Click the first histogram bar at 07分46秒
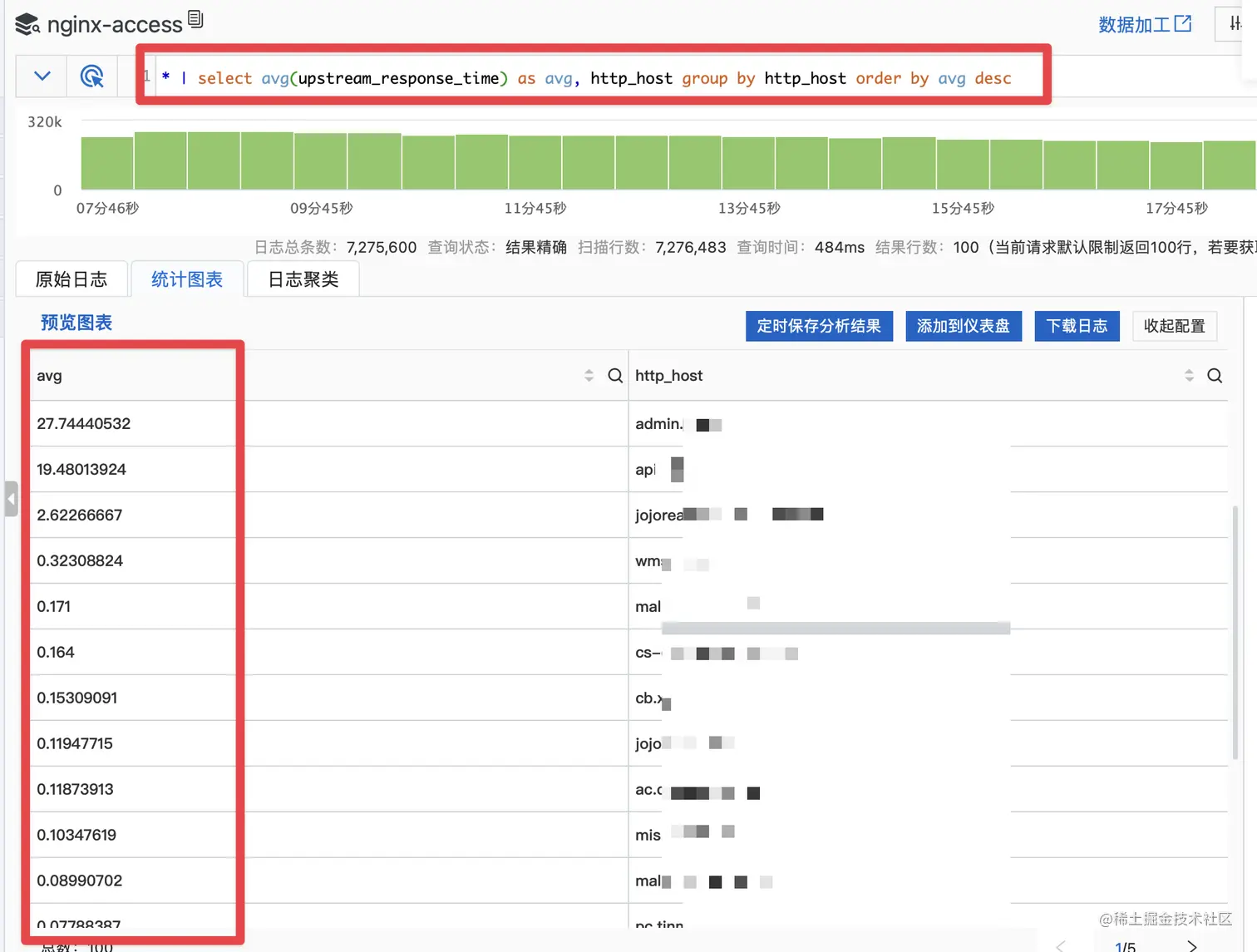This screenshot has width=1257, height=952. [x=107, y=163]
